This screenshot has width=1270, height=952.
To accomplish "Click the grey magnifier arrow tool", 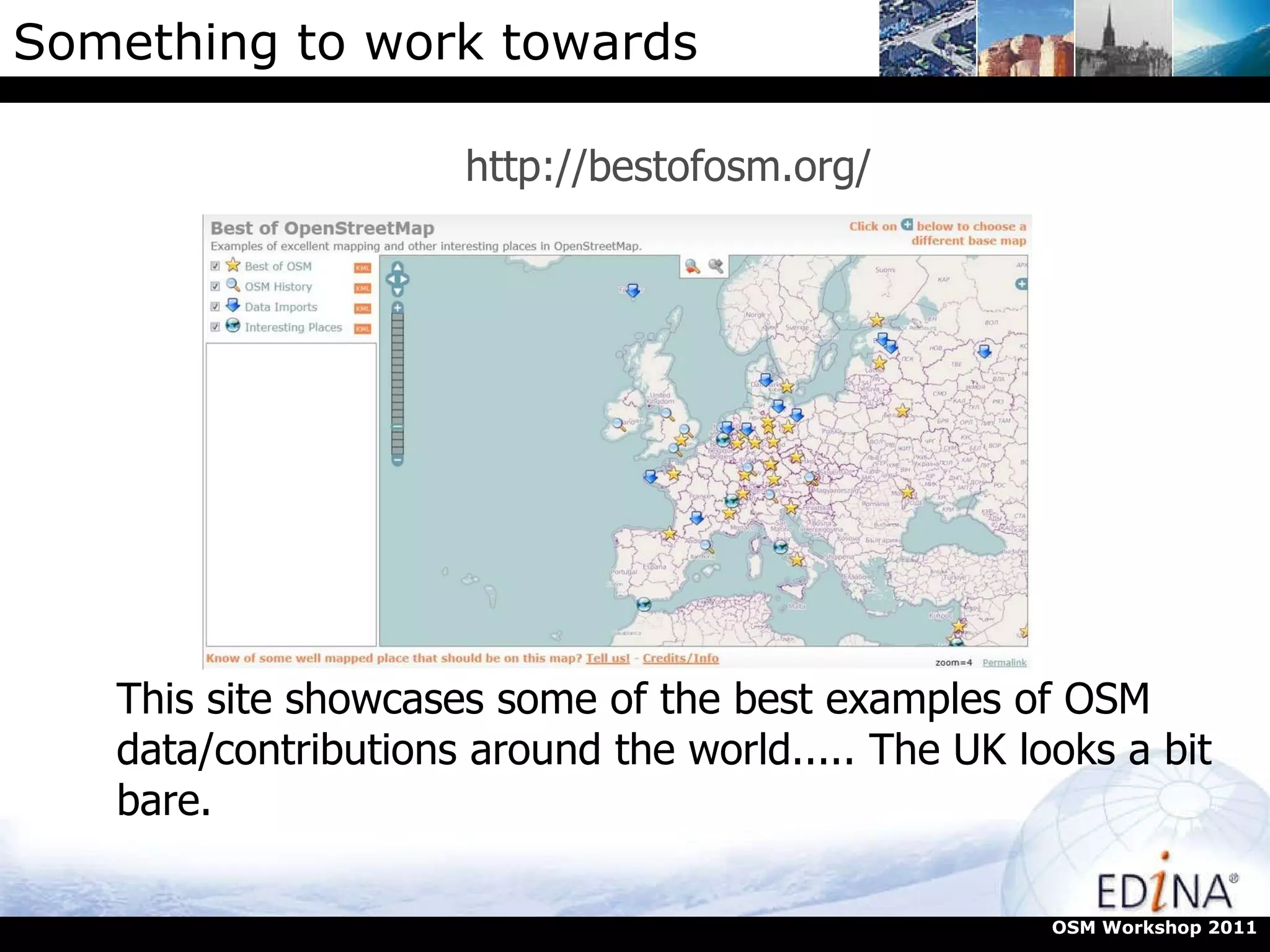I will 716,266.
